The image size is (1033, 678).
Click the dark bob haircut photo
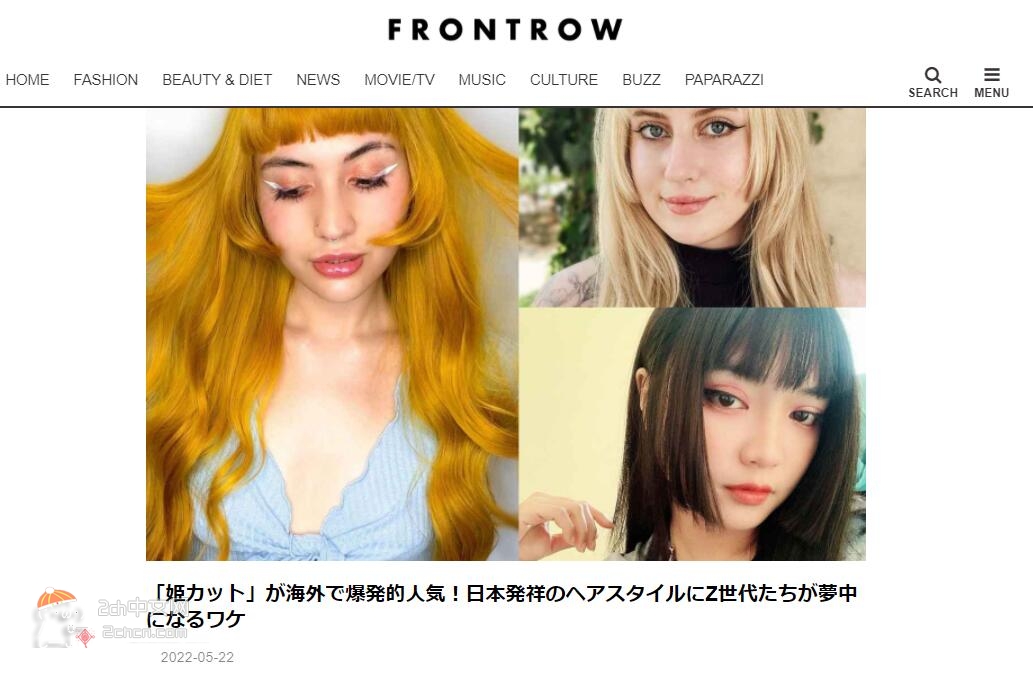coord(692,434)
